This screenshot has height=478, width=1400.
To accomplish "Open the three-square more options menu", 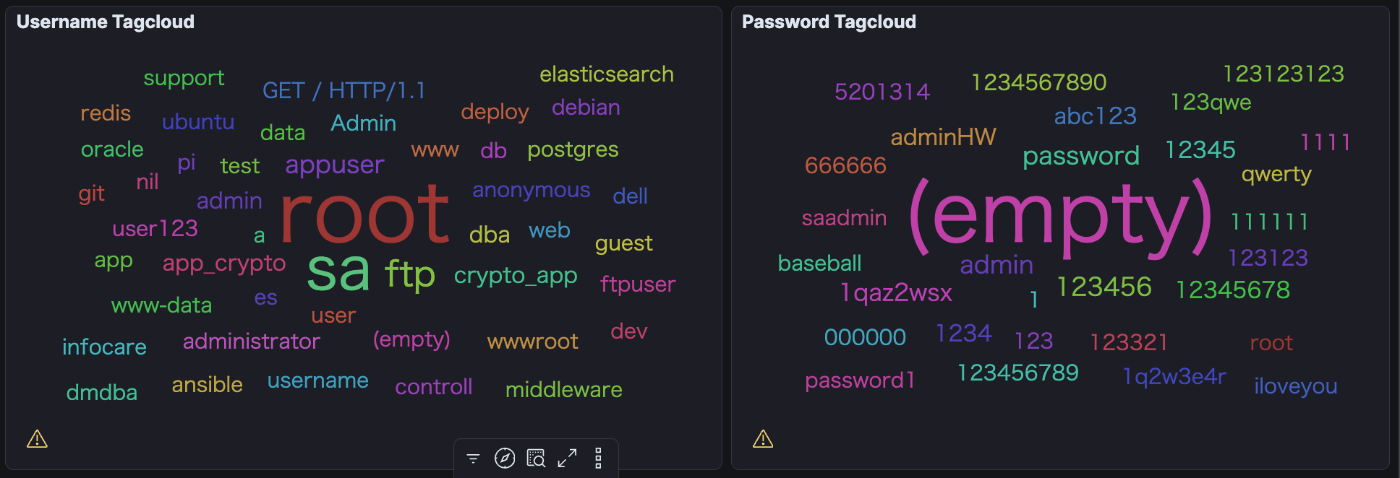I will 598,459.
